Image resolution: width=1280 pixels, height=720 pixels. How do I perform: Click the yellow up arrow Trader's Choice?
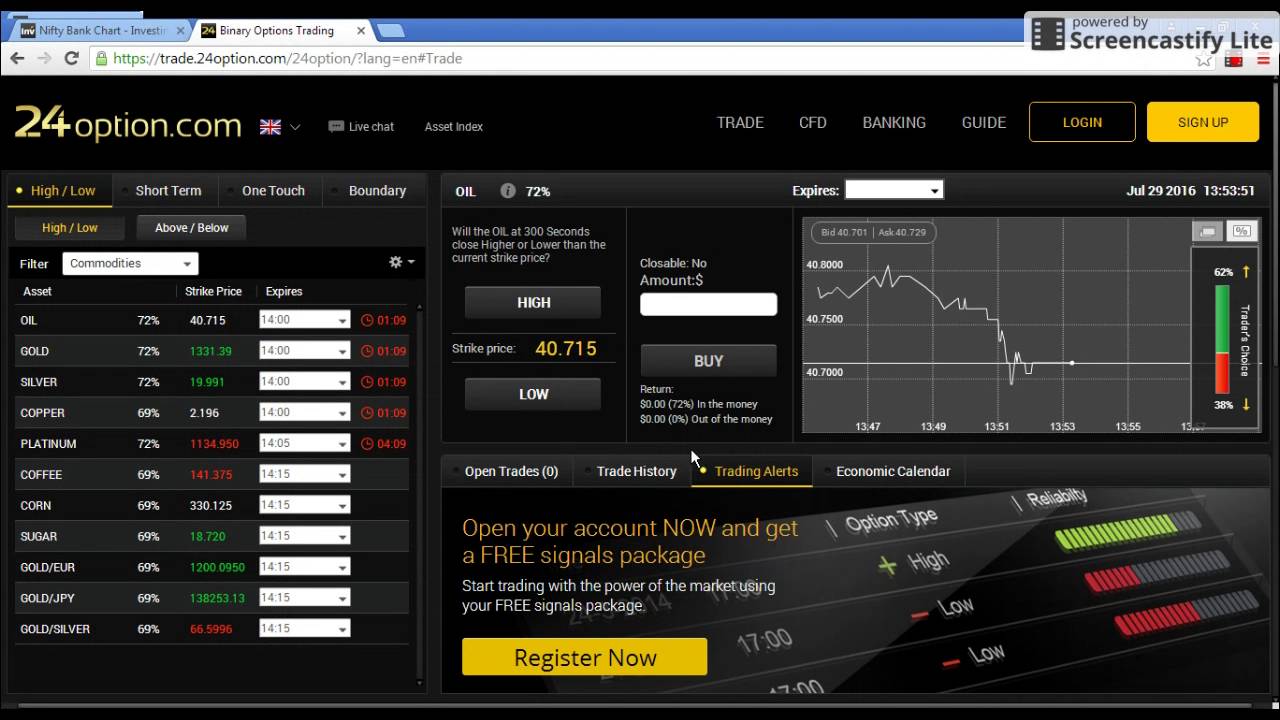tap(1246, 272)
